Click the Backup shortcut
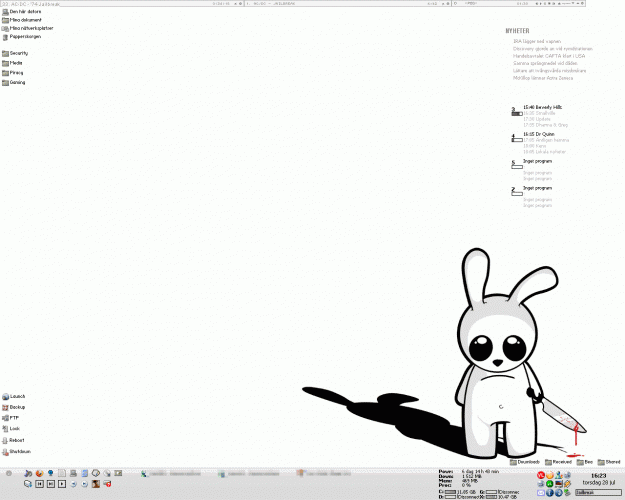 [16, 408]
